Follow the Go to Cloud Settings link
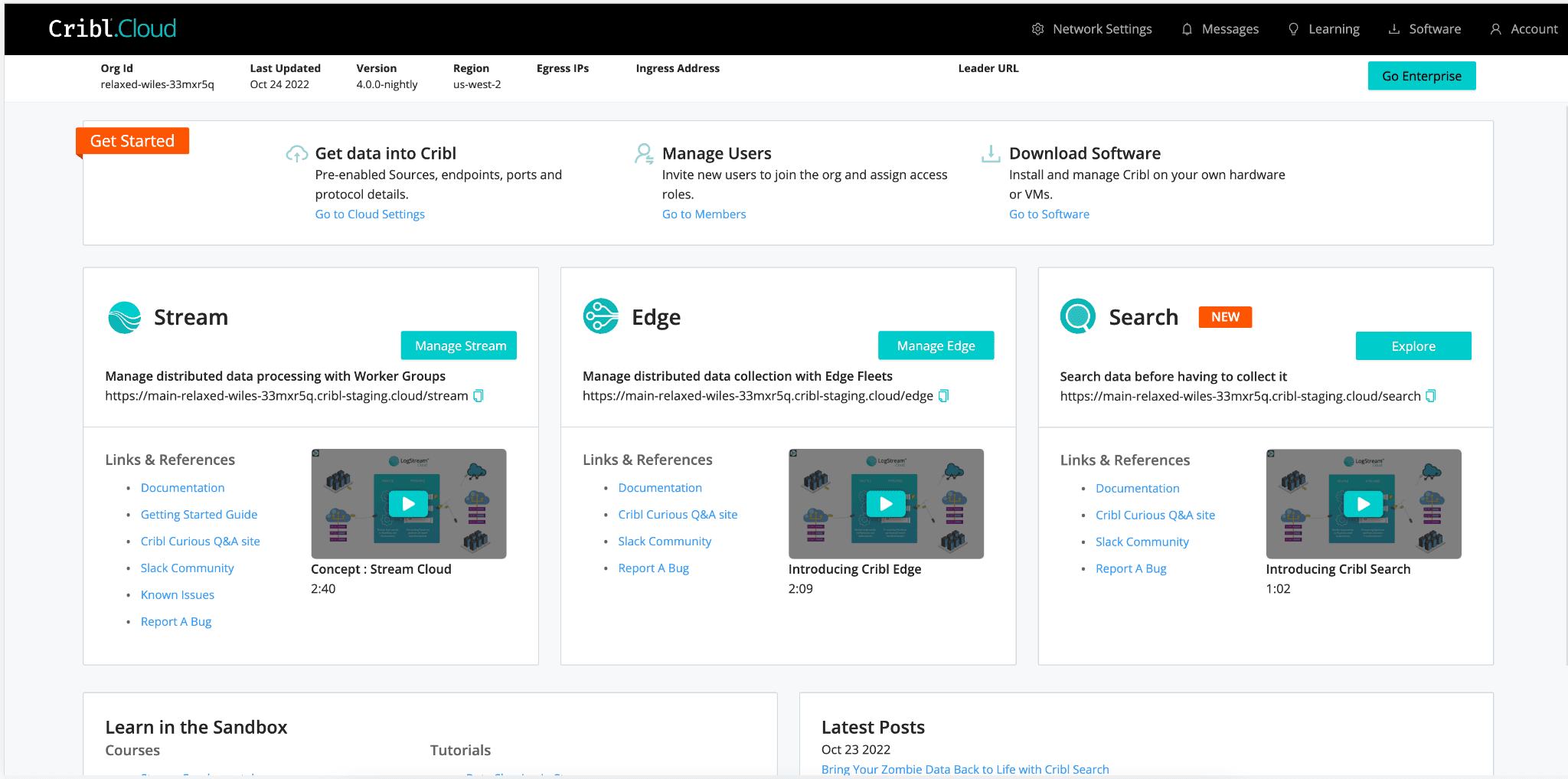 click(370, 214)
